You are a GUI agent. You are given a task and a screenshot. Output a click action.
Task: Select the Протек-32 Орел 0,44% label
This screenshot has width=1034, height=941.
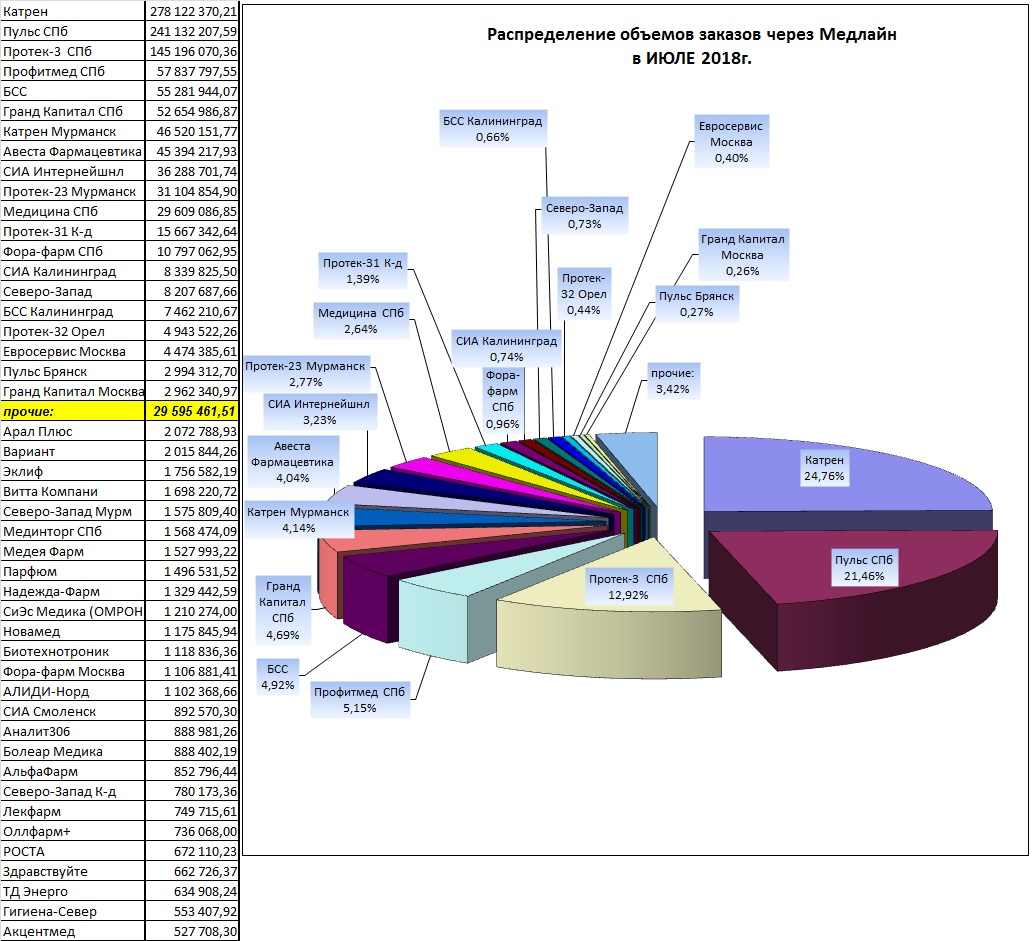click(x=584, y=294)
